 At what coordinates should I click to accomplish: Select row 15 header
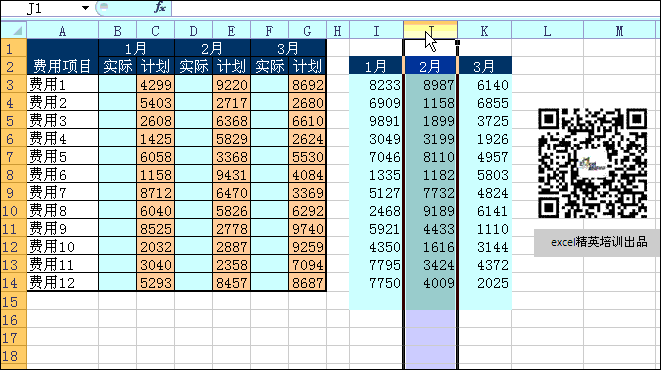coord(13,302)
